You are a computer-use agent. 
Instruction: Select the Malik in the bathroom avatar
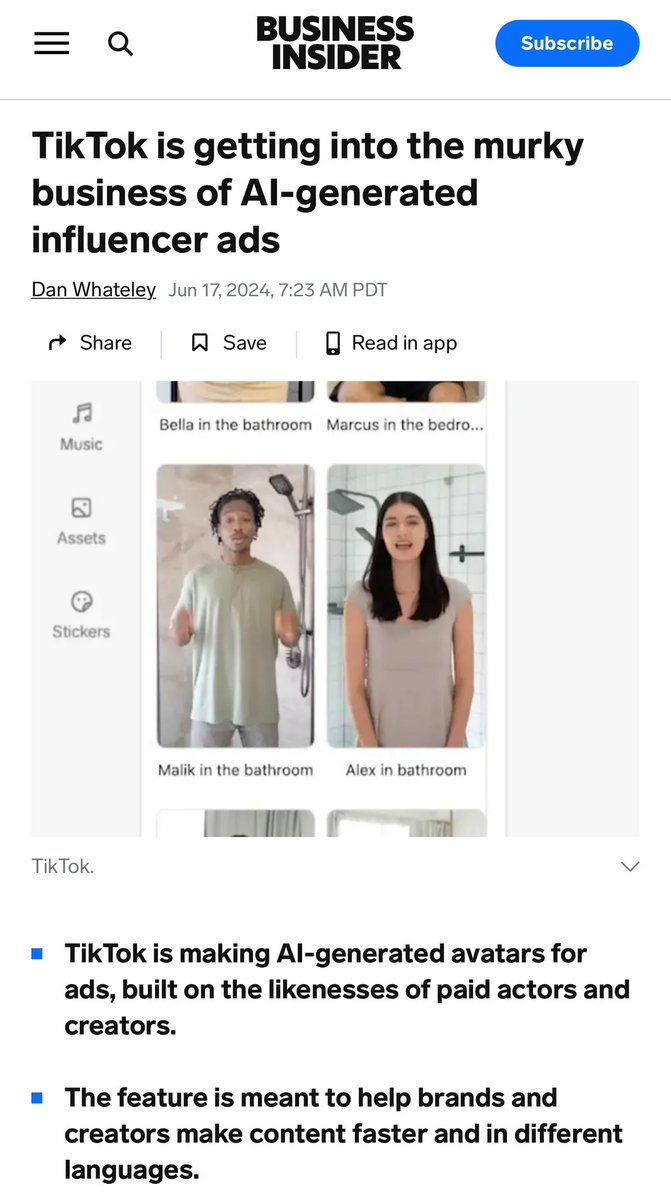(235, 606)
